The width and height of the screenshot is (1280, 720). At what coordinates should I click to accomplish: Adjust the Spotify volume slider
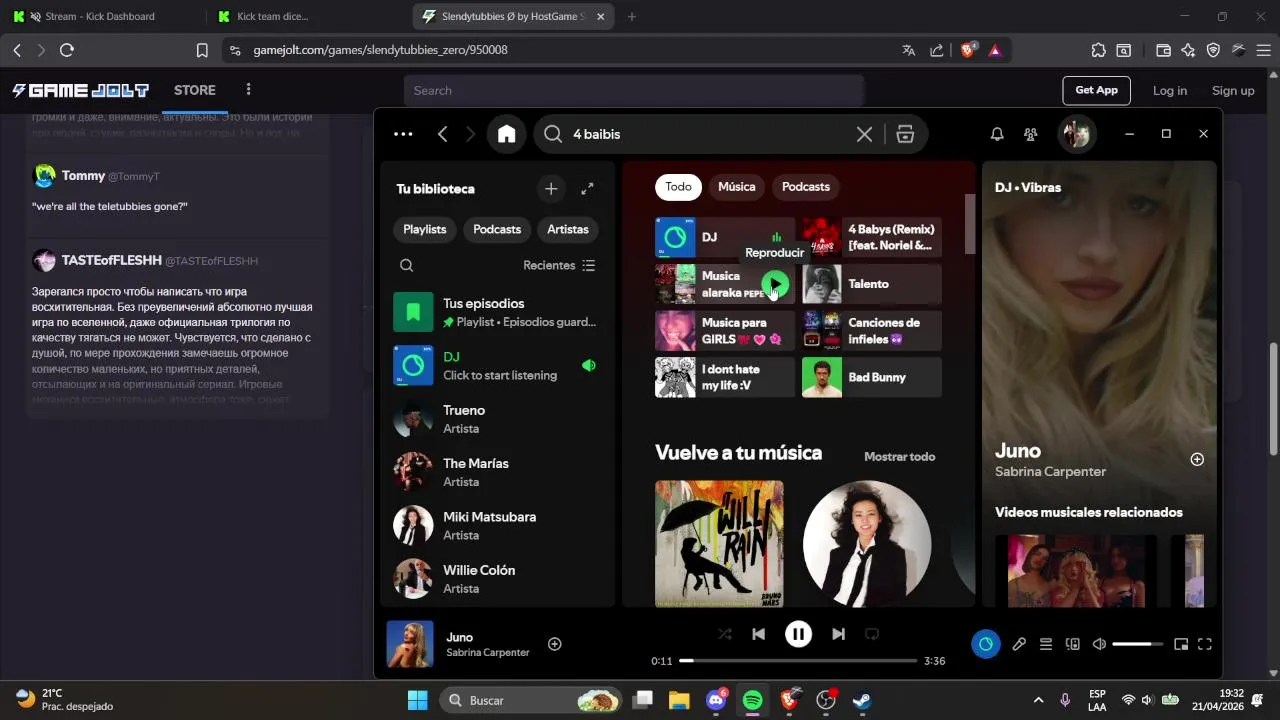point(1138,644)
